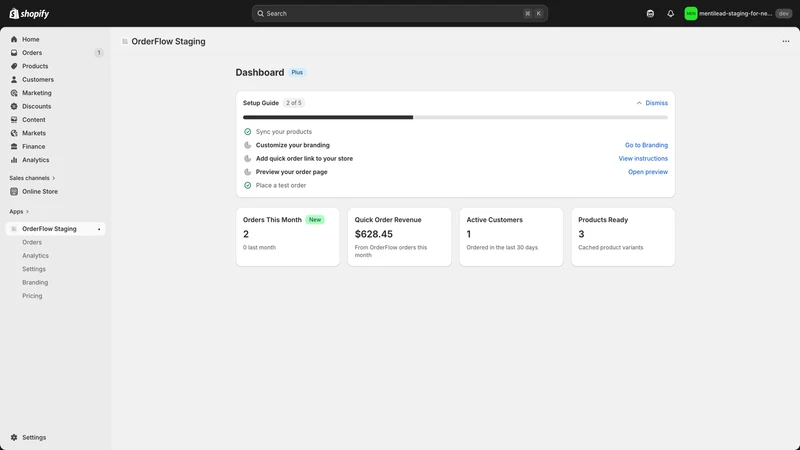Go to the Home label in the sidebar
Image resolution: width=800 pixels, height=450 pixels.
coord(31,39)
